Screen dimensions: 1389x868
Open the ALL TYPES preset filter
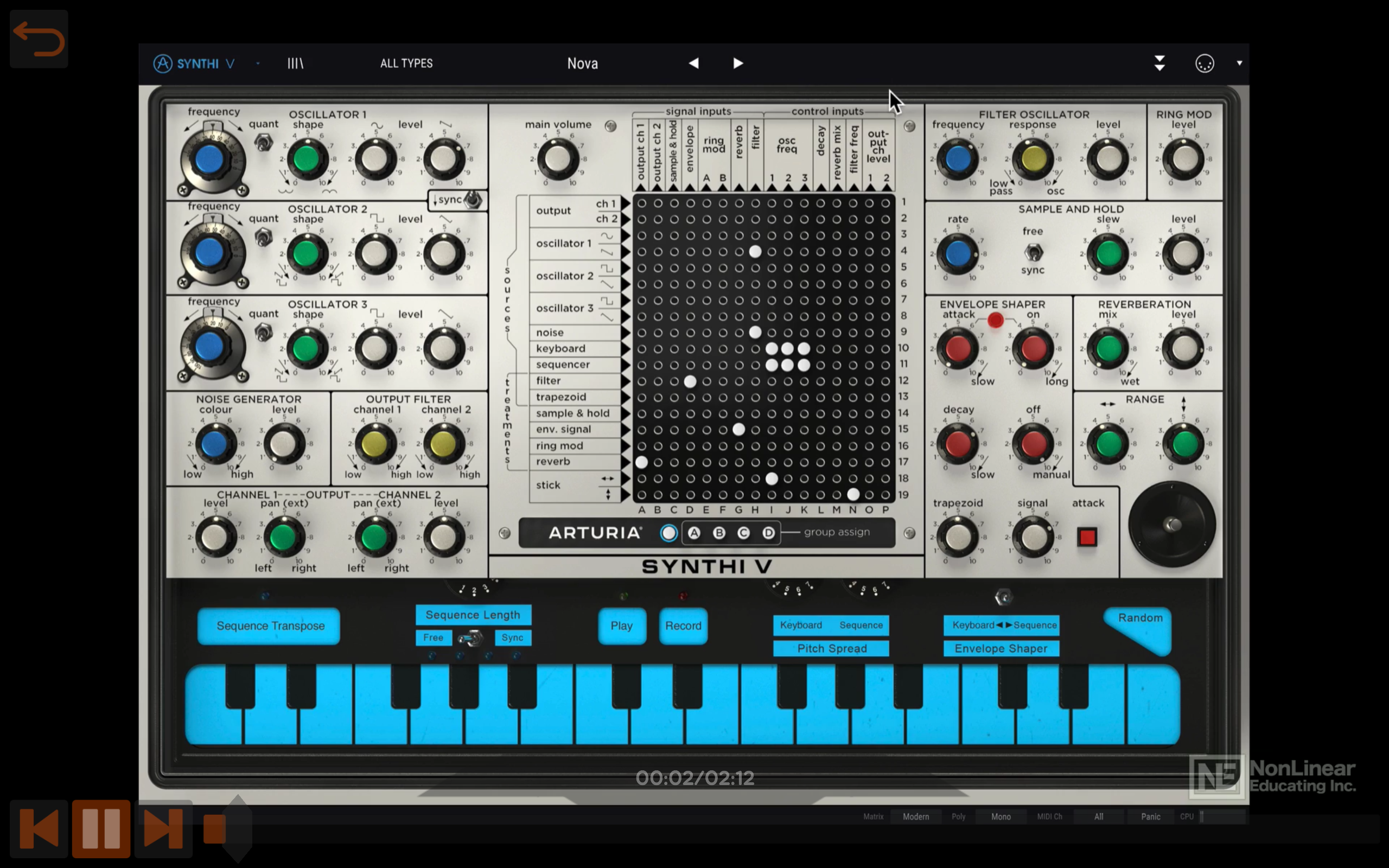coord(406,63)
